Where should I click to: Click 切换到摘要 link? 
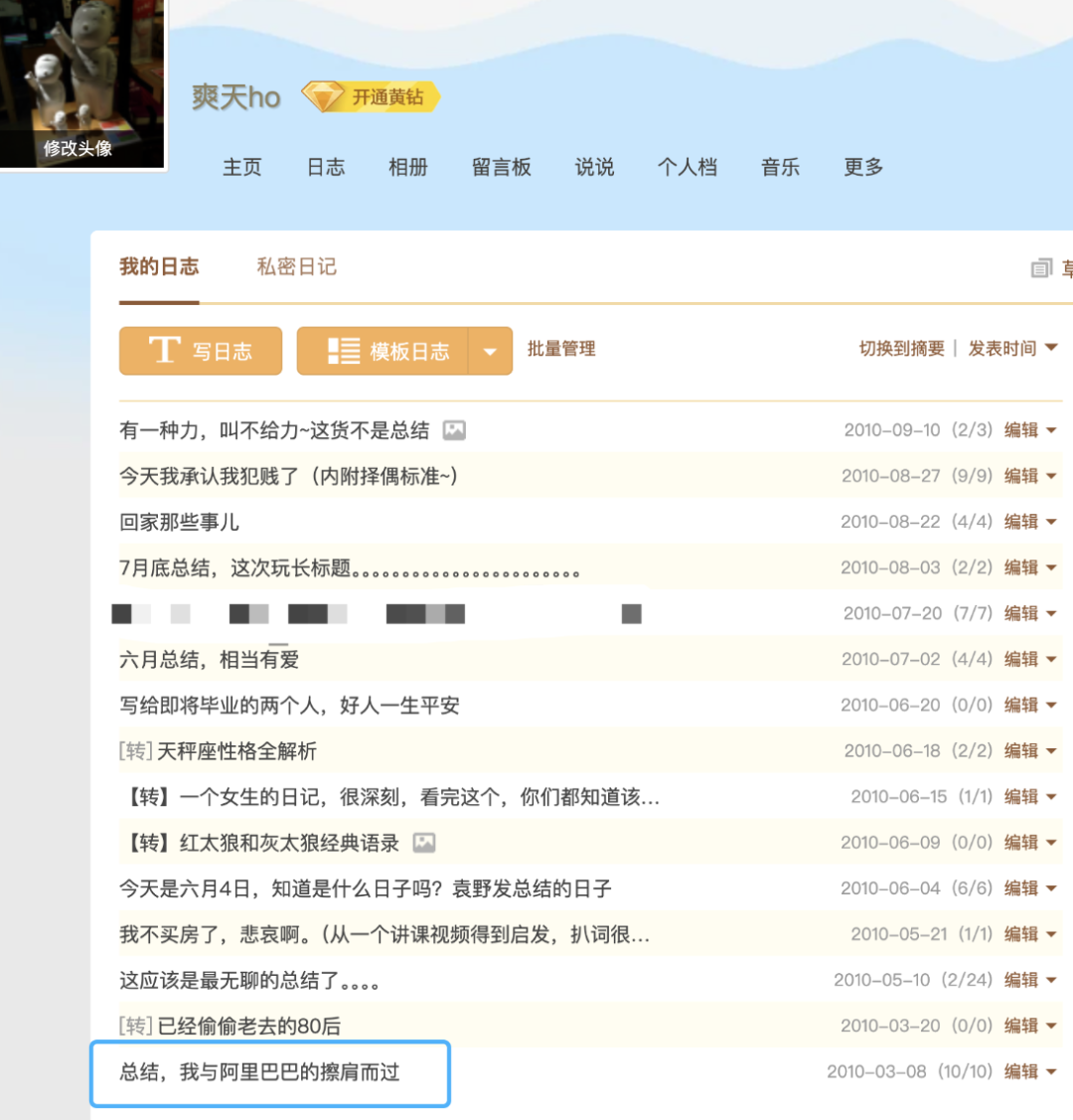point(902,349)
